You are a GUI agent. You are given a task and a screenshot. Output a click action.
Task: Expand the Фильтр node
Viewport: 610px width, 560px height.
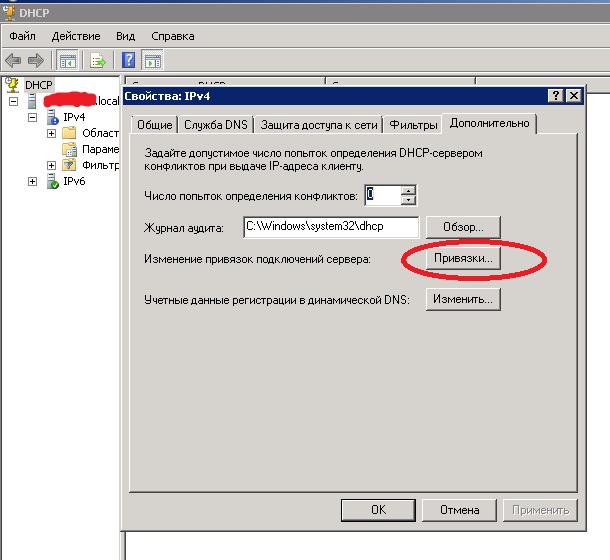pos(51,165)
